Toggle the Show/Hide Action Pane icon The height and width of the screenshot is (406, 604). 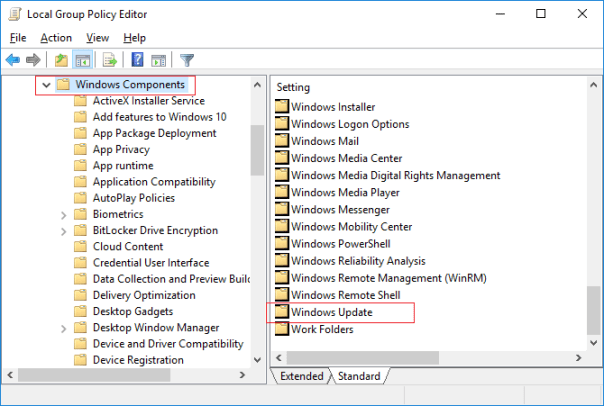click(159, 60)
